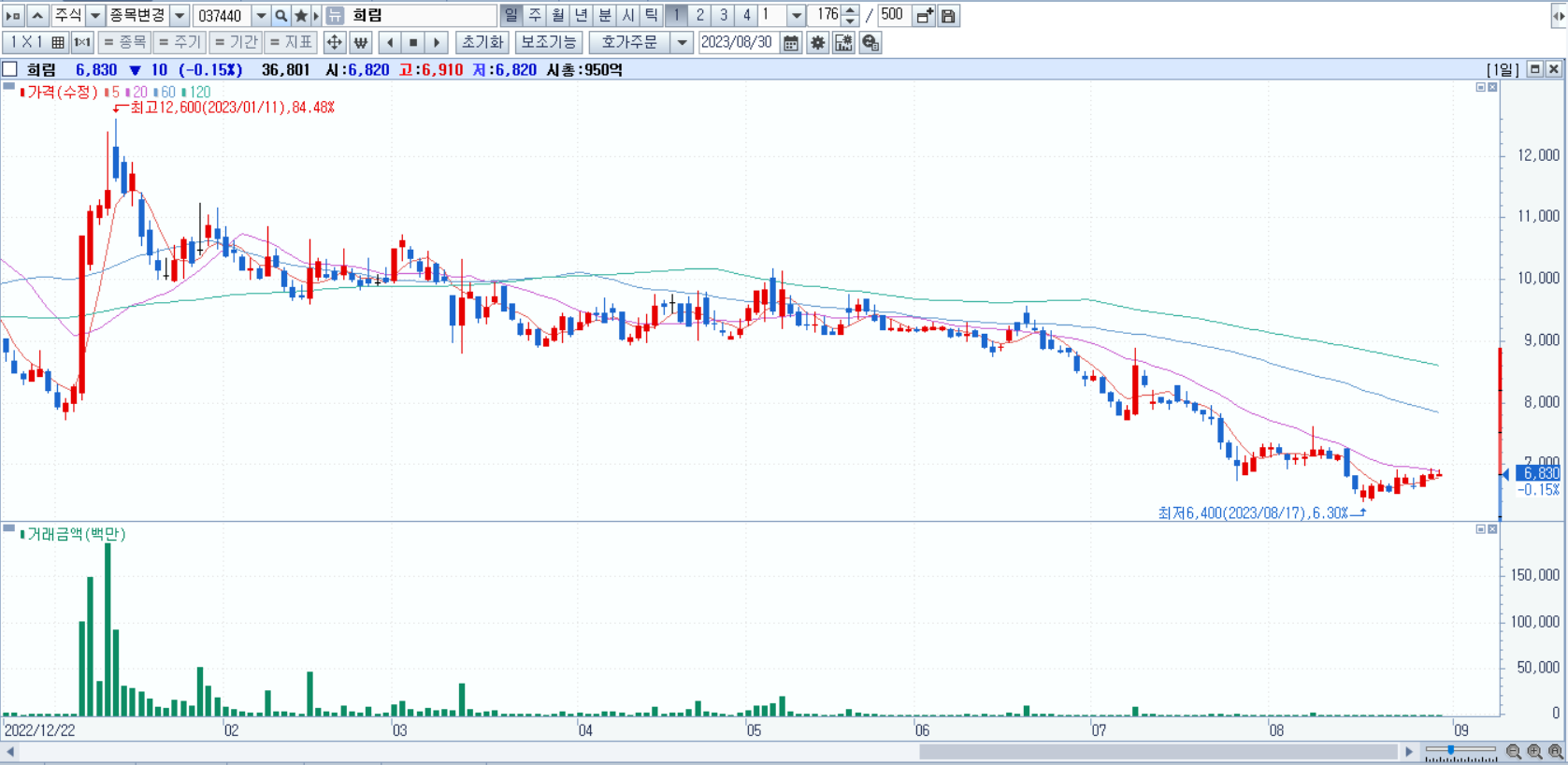Viewport: 1568px width, 765px height.
Task: Choose interval preset 4
Action: (x=746, y=15)
